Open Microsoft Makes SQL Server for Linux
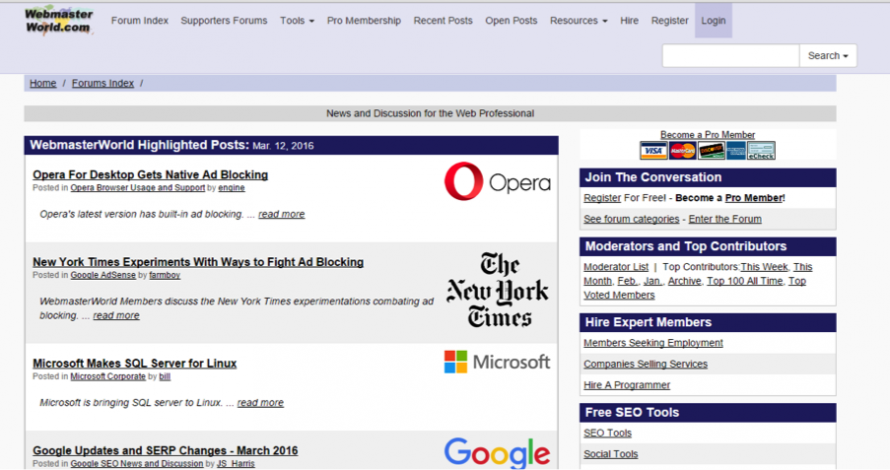This screenshot has width=890, height=470. click(x=135, y=363)
